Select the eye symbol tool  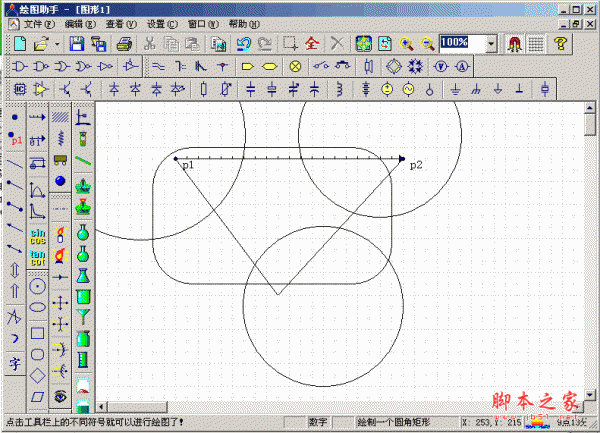tap(61, 396)
